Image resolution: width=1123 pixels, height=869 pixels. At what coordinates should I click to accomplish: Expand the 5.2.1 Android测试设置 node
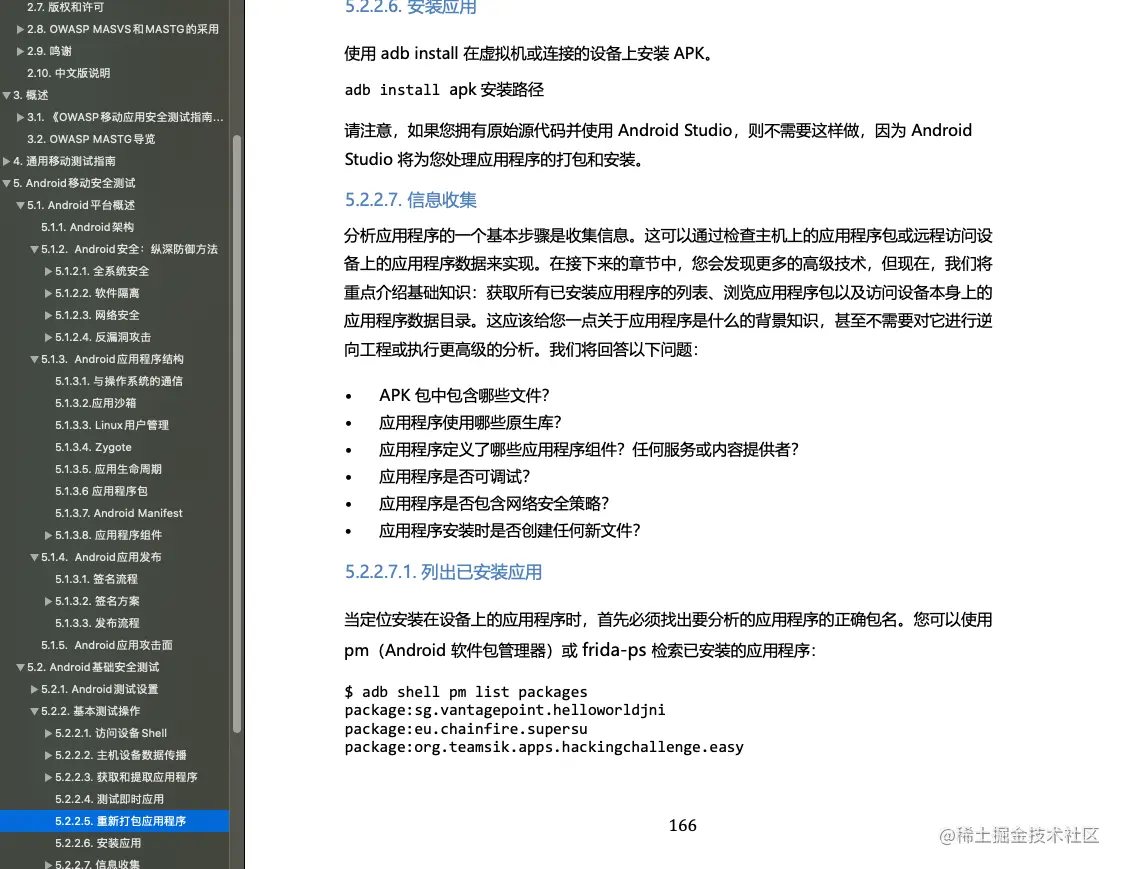34,689
